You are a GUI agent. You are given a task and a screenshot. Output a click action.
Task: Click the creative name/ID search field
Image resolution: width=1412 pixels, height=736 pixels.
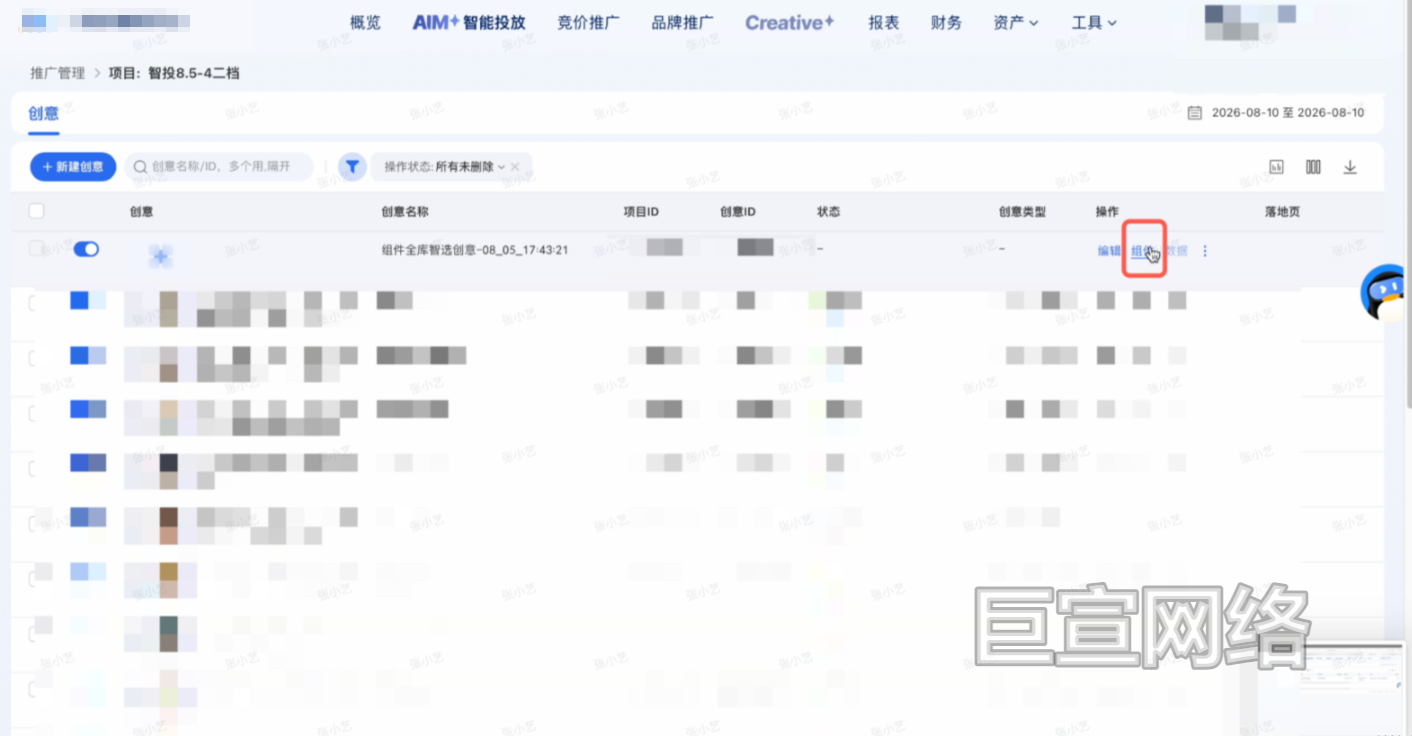tap(220, 167)
